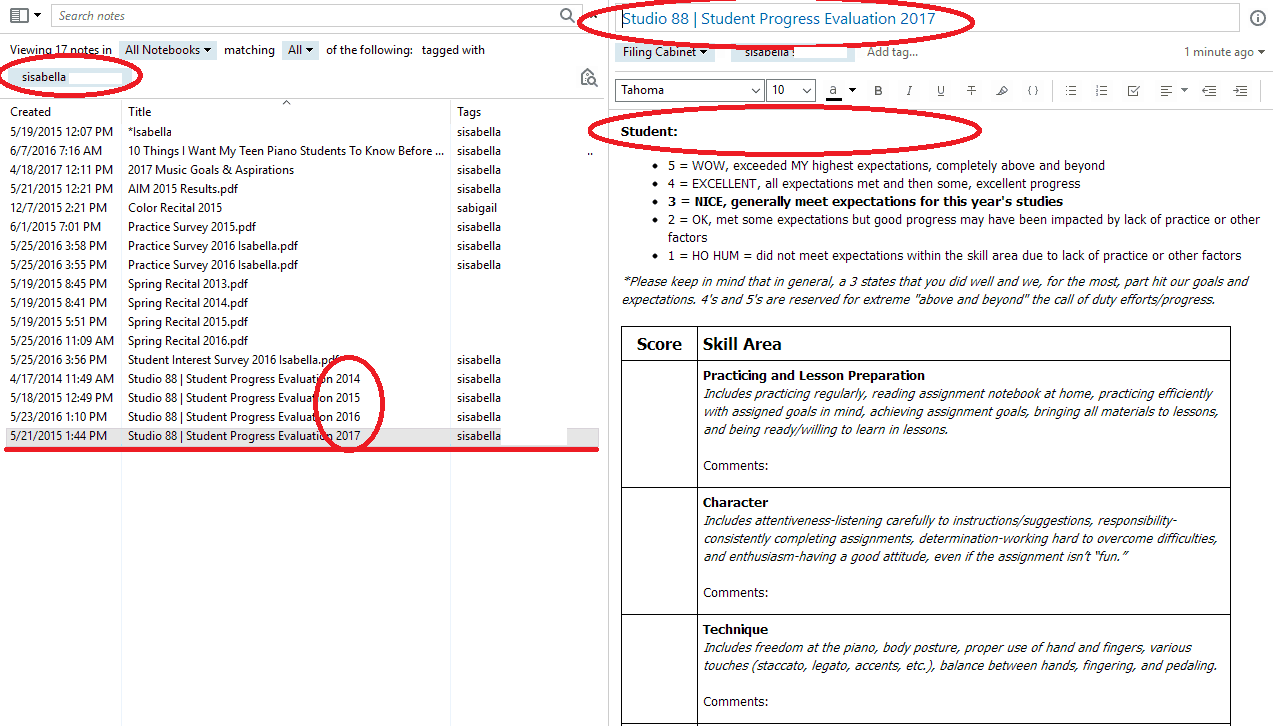The height and width of the screenshot is (726, 1273).
Task: Select the highlighter tool
Action: [1002, 91]
